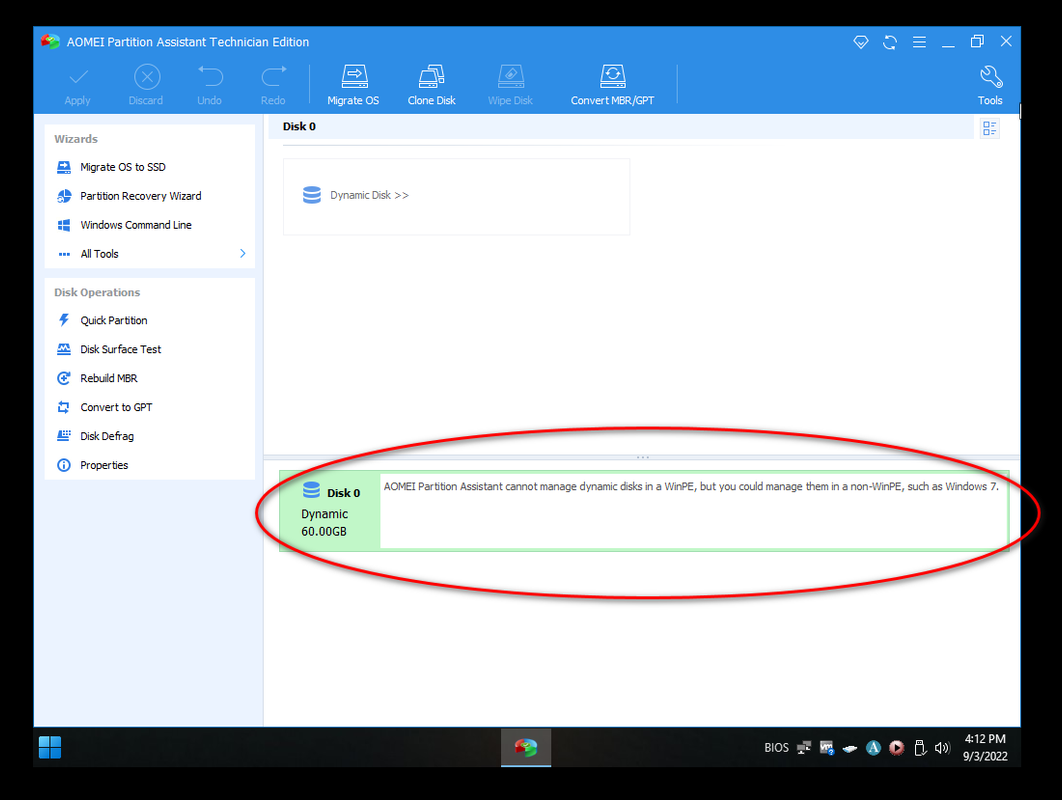1062x800 pixels.
Task: Click the BIOS label in the system tray
Action: [776, 748]
